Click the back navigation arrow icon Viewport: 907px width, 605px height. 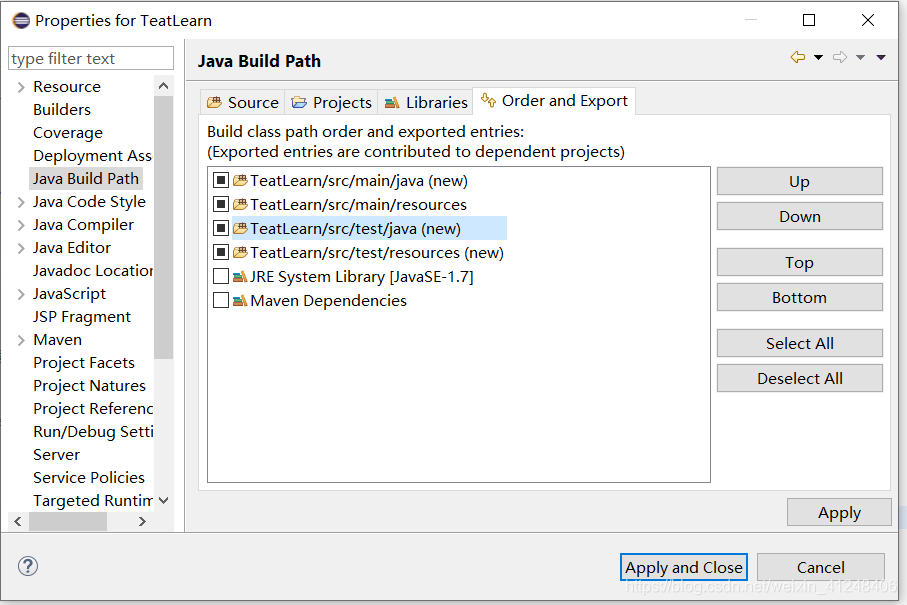click(797, 58)
